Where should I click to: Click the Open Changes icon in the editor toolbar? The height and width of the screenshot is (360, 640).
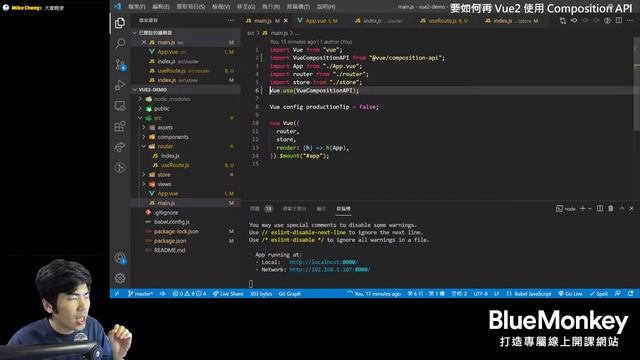(563, 20)
